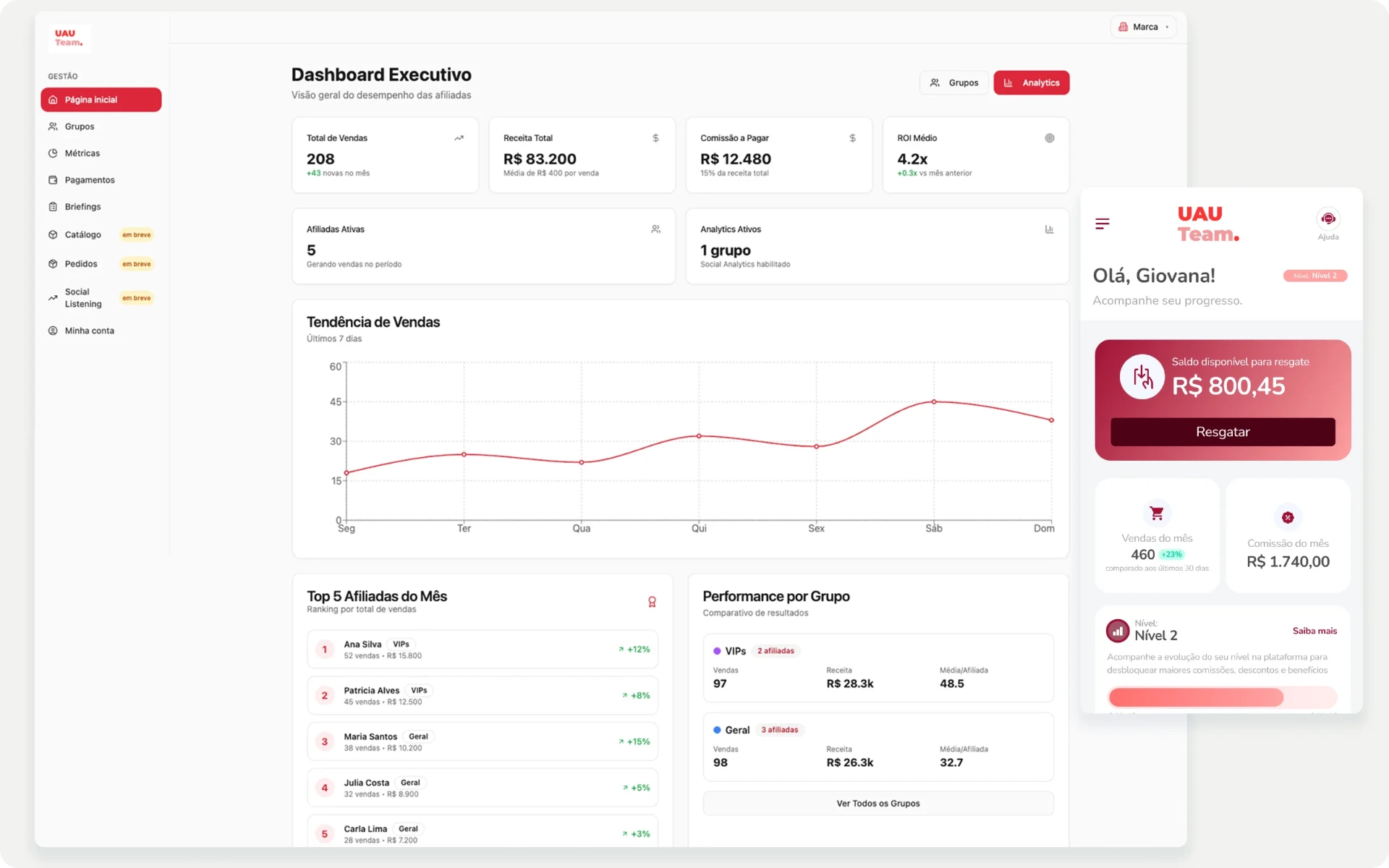Viewport: 1389px width, 868px height.
Task: Click the +23% badge in Vendas do mês
Action: (1171, 555)
